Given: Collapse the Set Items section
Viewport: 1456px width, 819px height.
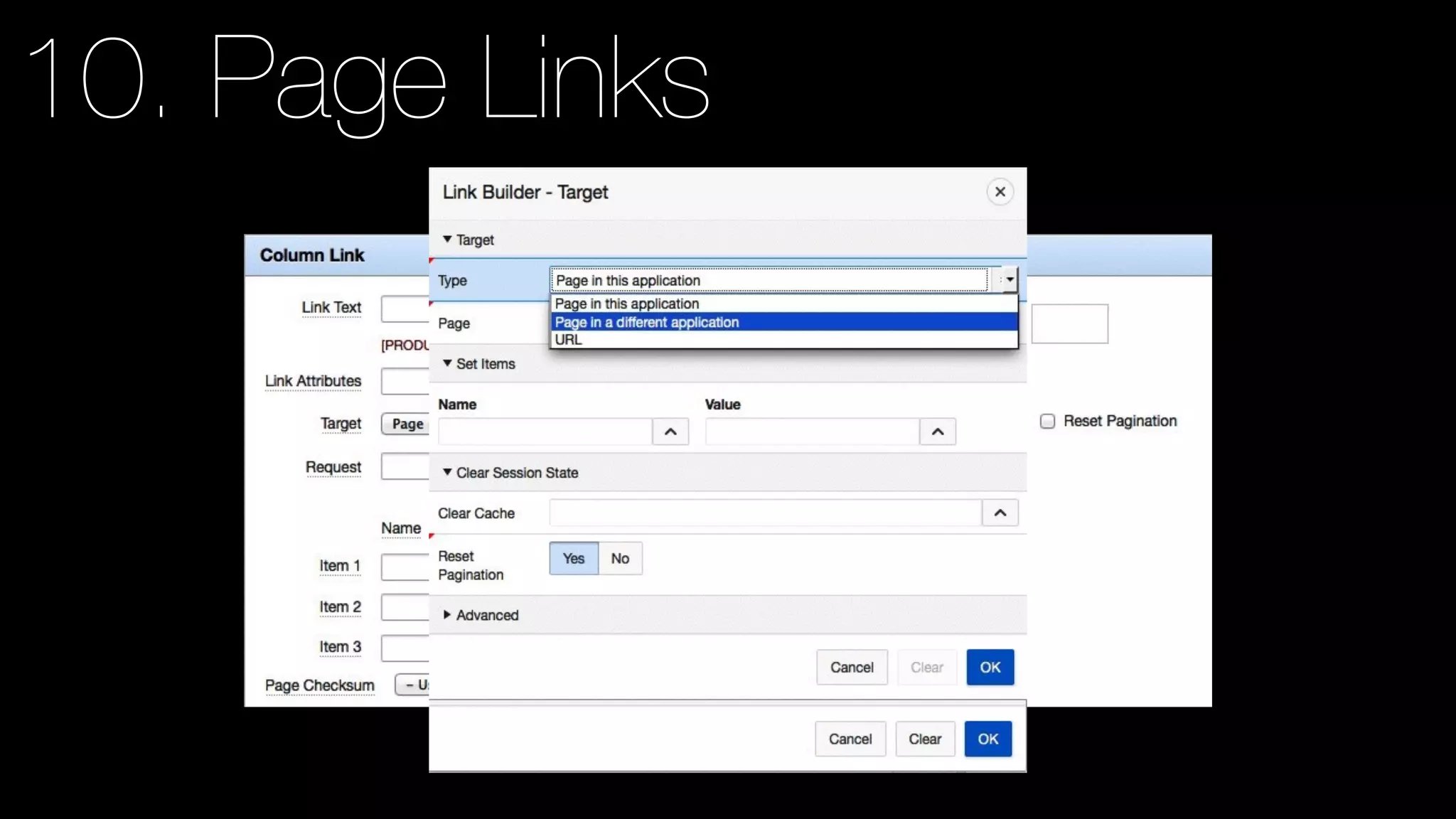Looking at the screenshot, I should 447,363.
